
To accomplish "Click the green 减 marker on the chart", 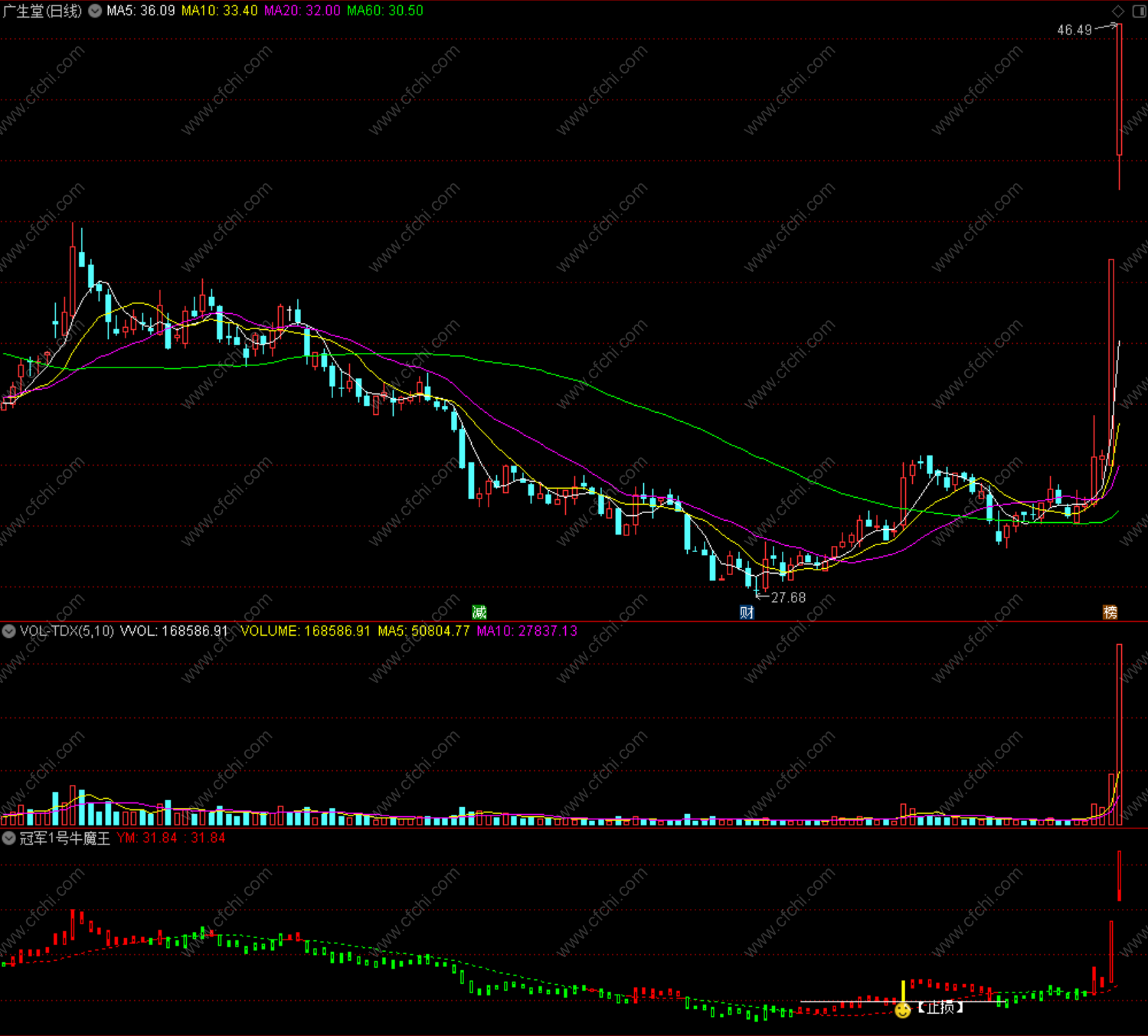I will (479, 612).
